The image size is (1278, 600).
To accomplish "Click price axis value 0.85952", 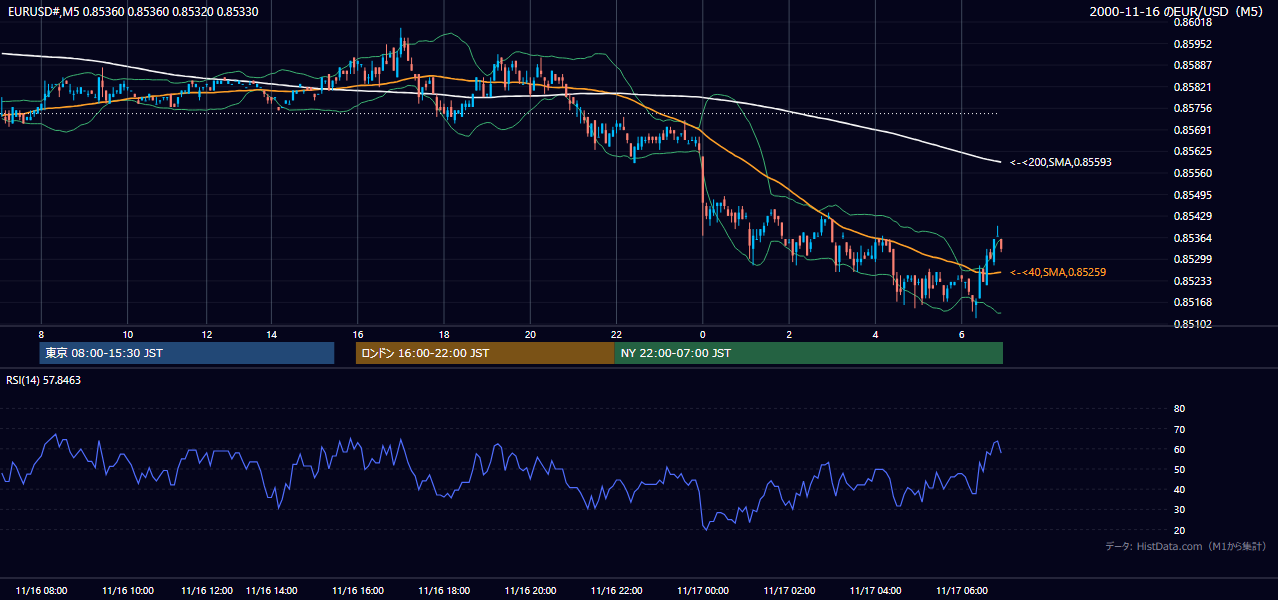I will point(1192,44).
